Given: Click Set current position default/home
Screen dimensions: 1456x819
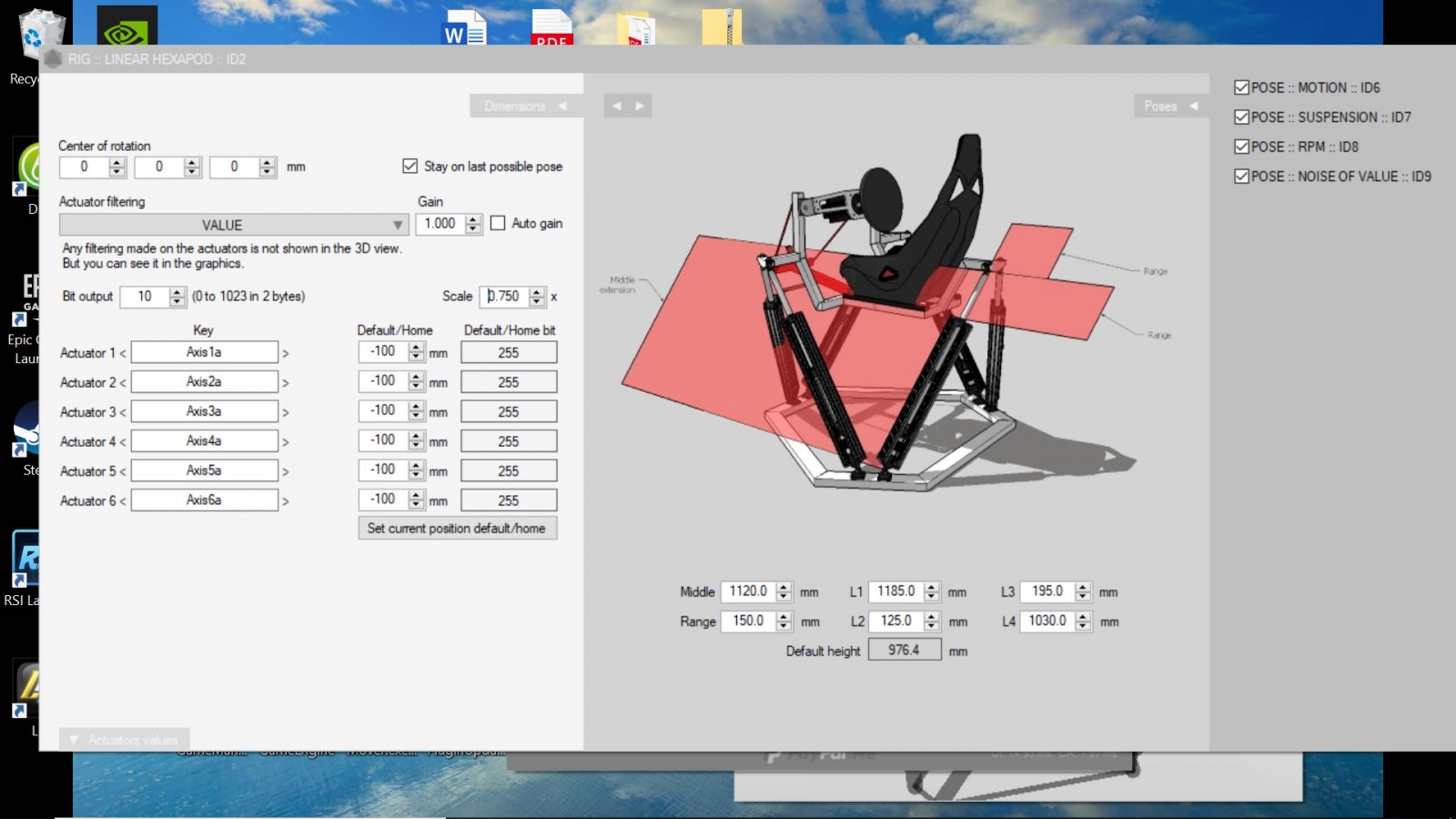Looking at the screenshot, I should (457, 529).
